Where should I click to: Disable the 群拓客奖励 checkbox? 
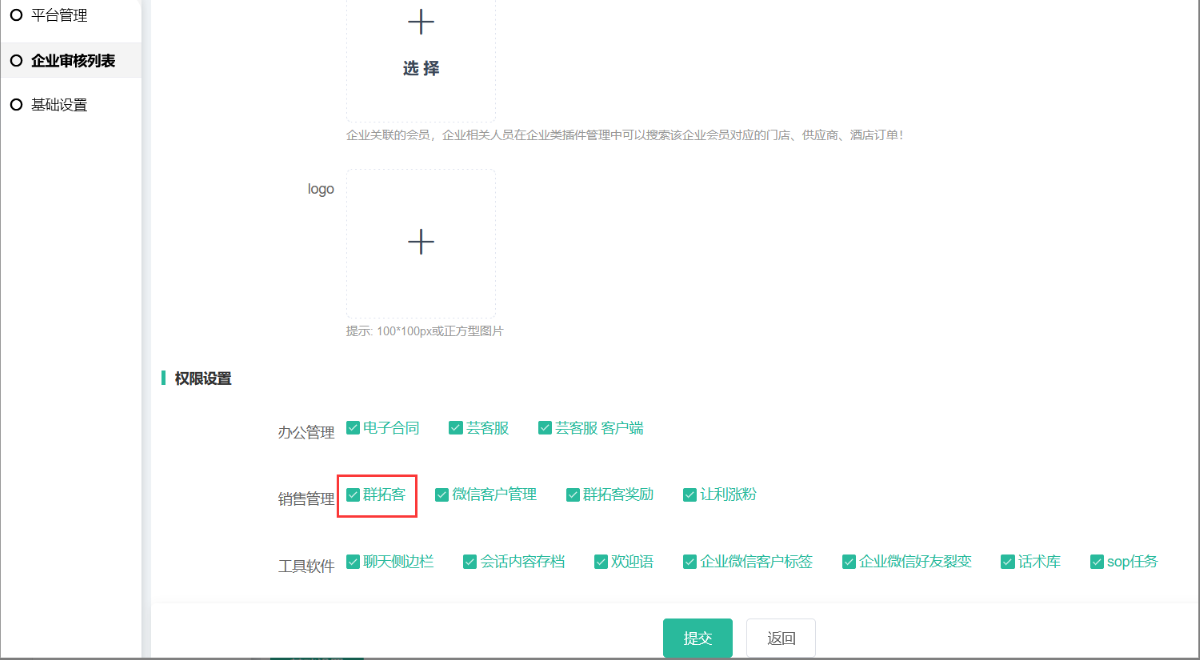pyautogui.click(x=573, y=494)
